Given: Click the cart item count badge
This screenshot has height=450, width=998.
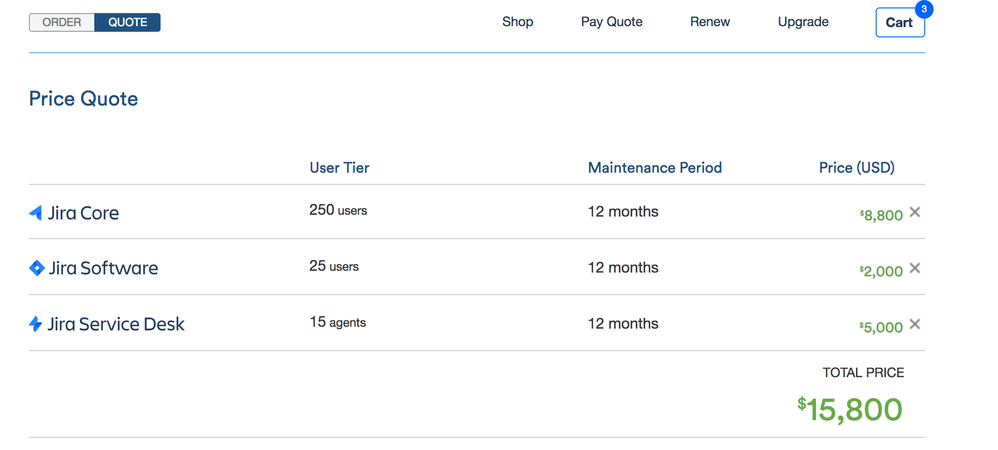Looking at the screenshot, I should pos(924,9).
